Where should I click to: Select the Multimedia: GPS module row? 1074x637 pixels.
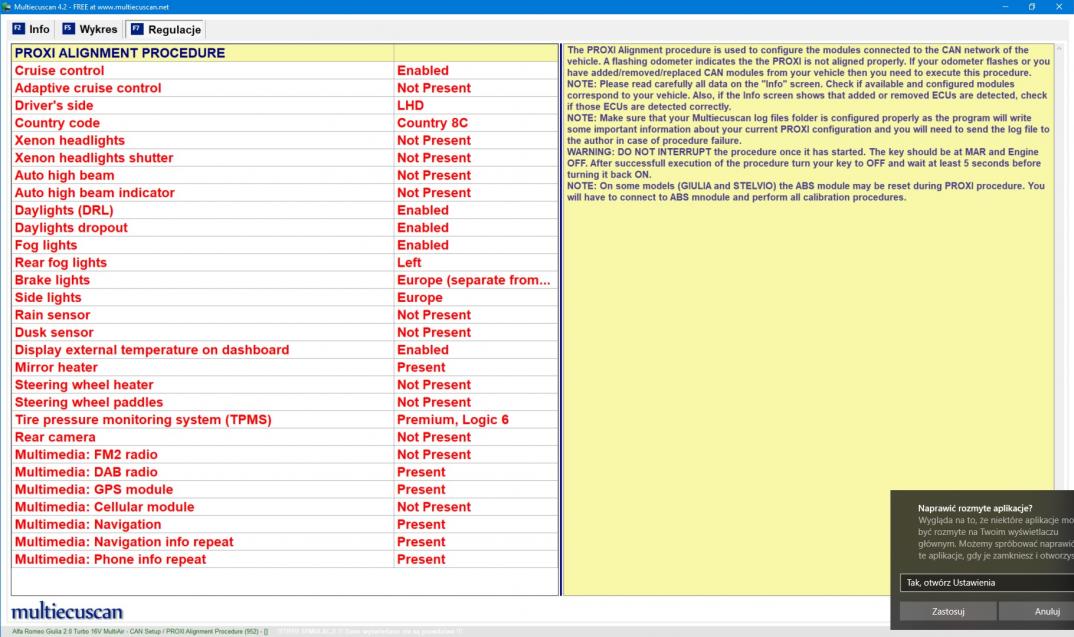pos(285,490)
